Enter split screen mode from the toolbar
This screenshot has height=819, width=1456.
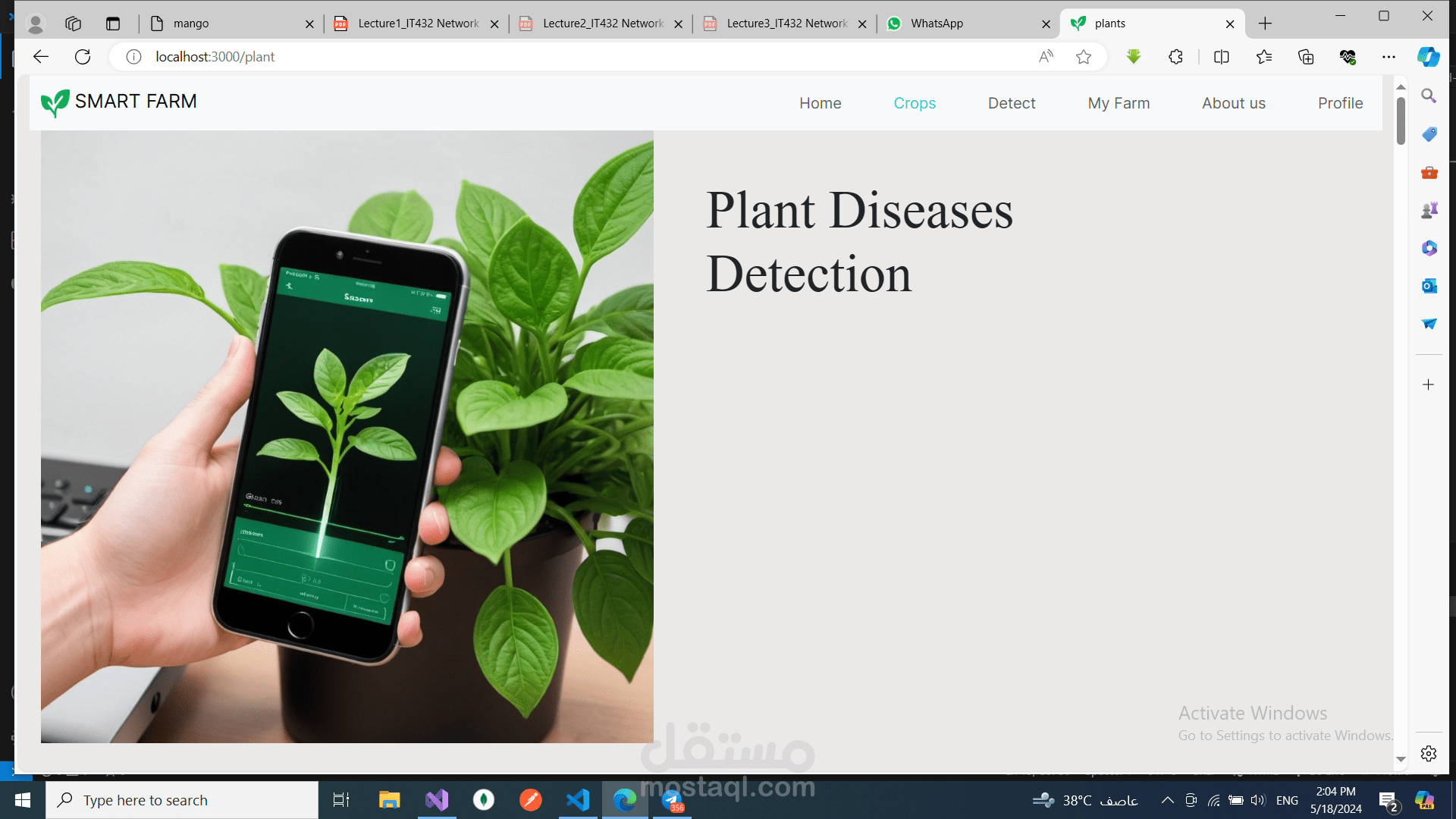[x=1222, y=56]
